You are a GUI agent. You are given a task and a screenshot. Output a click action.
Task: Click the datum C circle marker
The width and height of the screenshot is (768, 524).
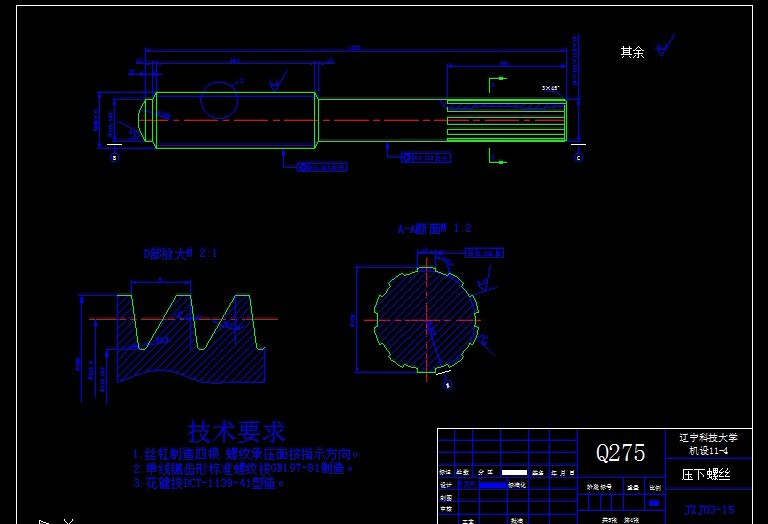[578, 158]
